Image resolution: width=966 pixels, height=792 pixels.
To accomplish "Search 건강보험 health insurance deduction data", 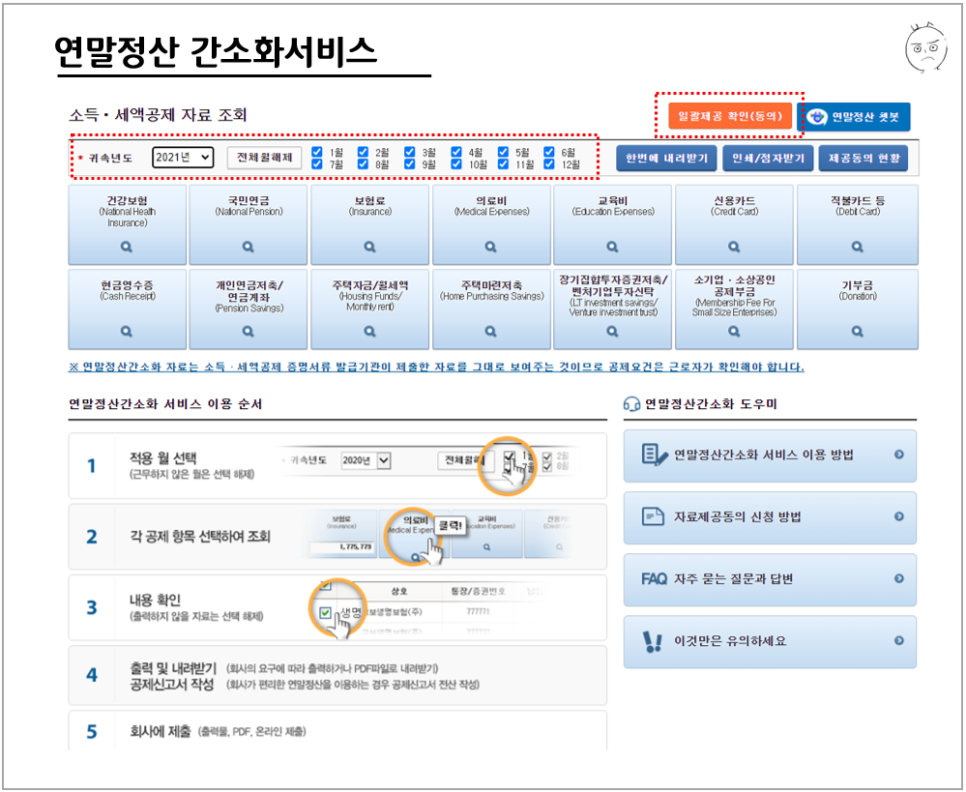I will coord(127,243).
